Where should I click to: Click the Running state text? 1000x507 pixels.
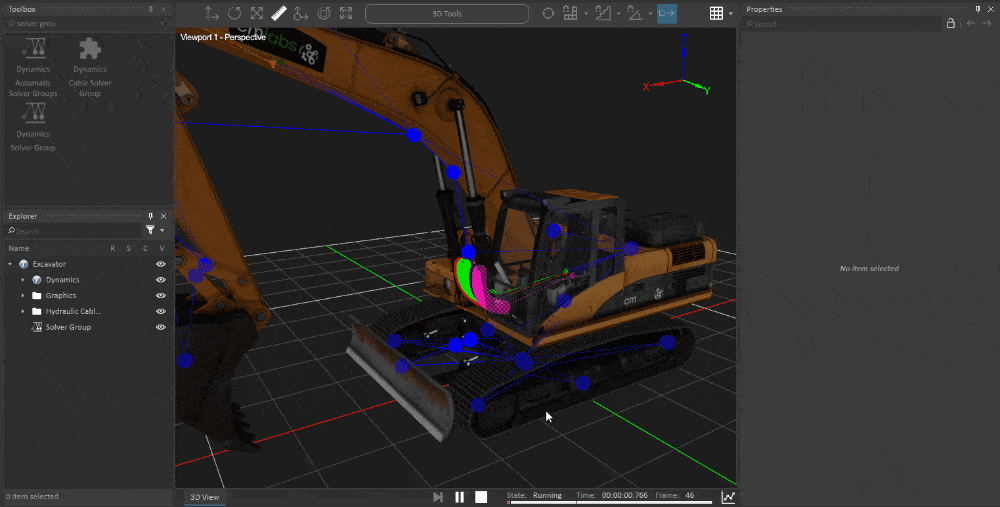547,496
